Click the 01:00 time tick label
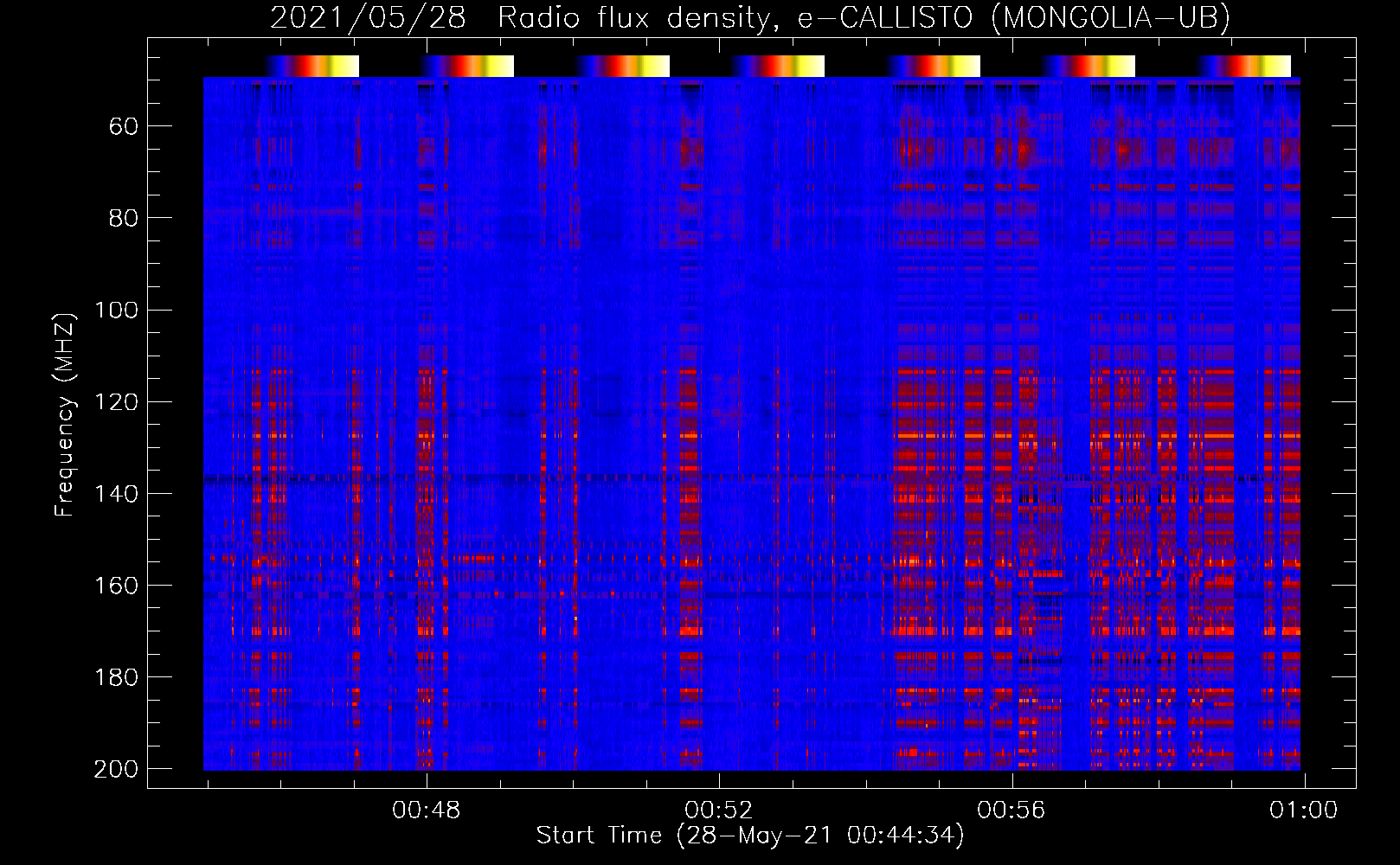This screenshot has width=1400, height=865. click(x=1303, y=811)
